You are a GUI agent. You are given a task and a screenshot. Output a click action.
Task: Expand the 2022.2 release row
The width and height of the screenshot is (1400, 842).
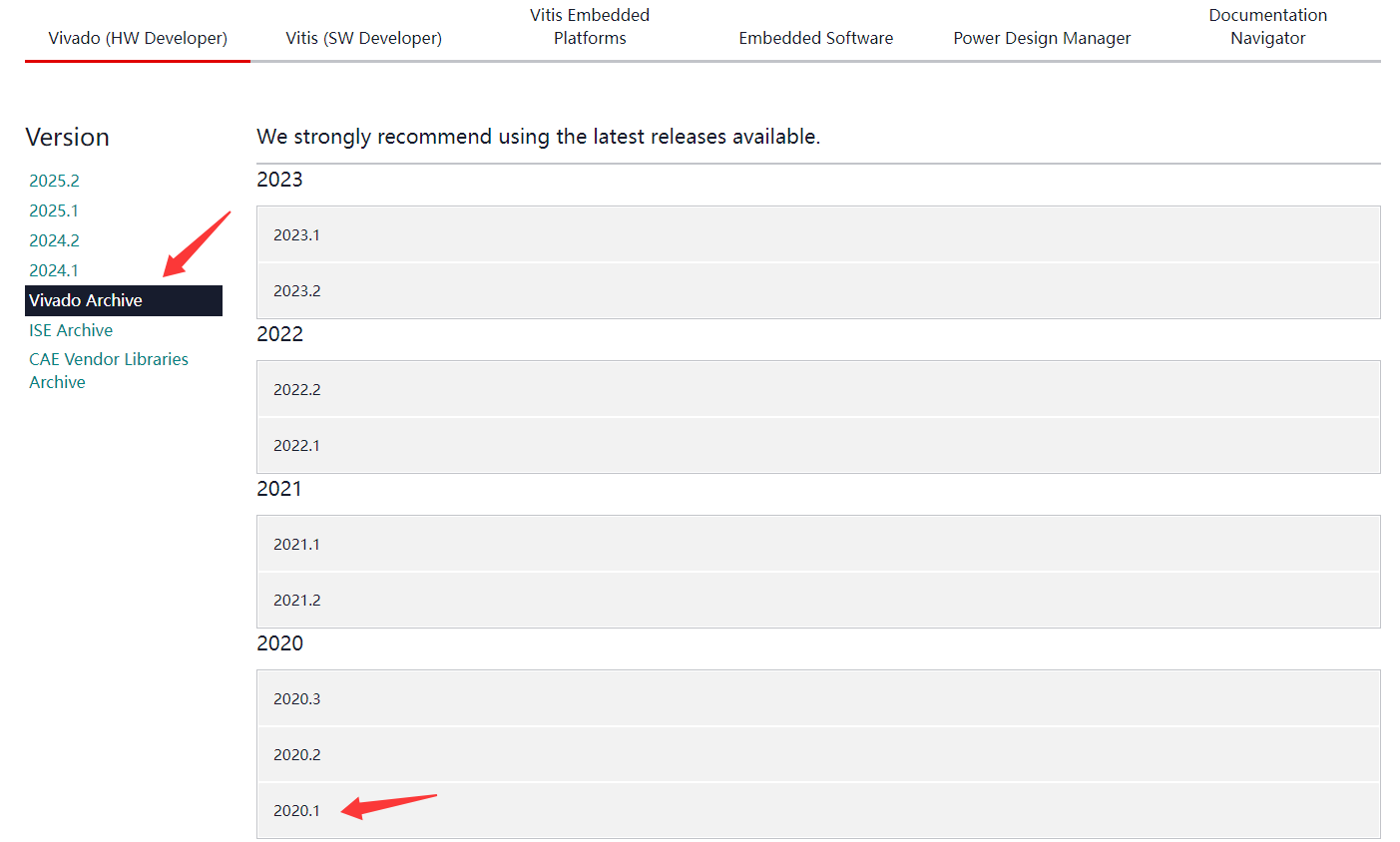818,389
